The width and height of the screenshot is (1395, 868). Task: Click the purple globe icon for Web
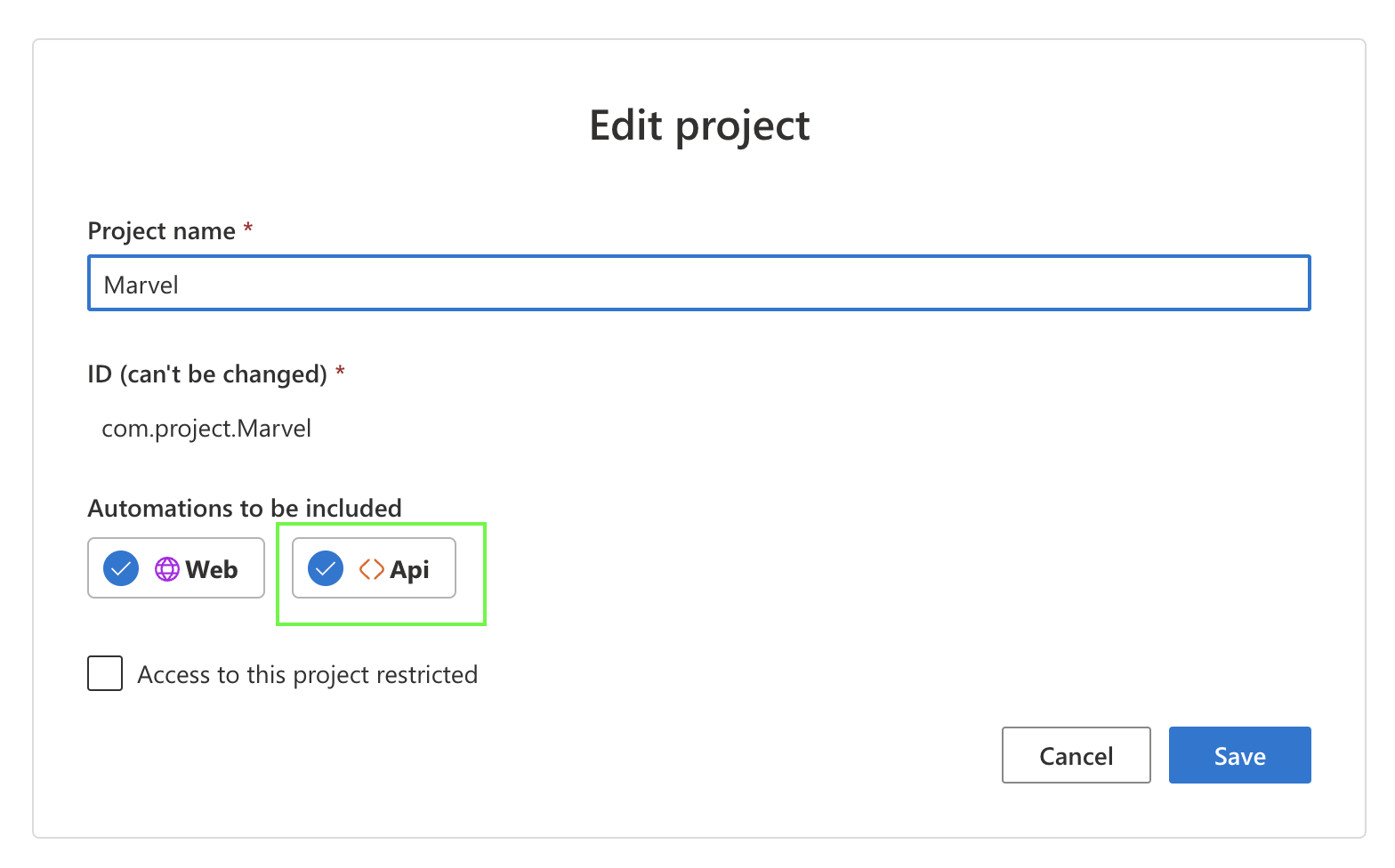(167, 569)
